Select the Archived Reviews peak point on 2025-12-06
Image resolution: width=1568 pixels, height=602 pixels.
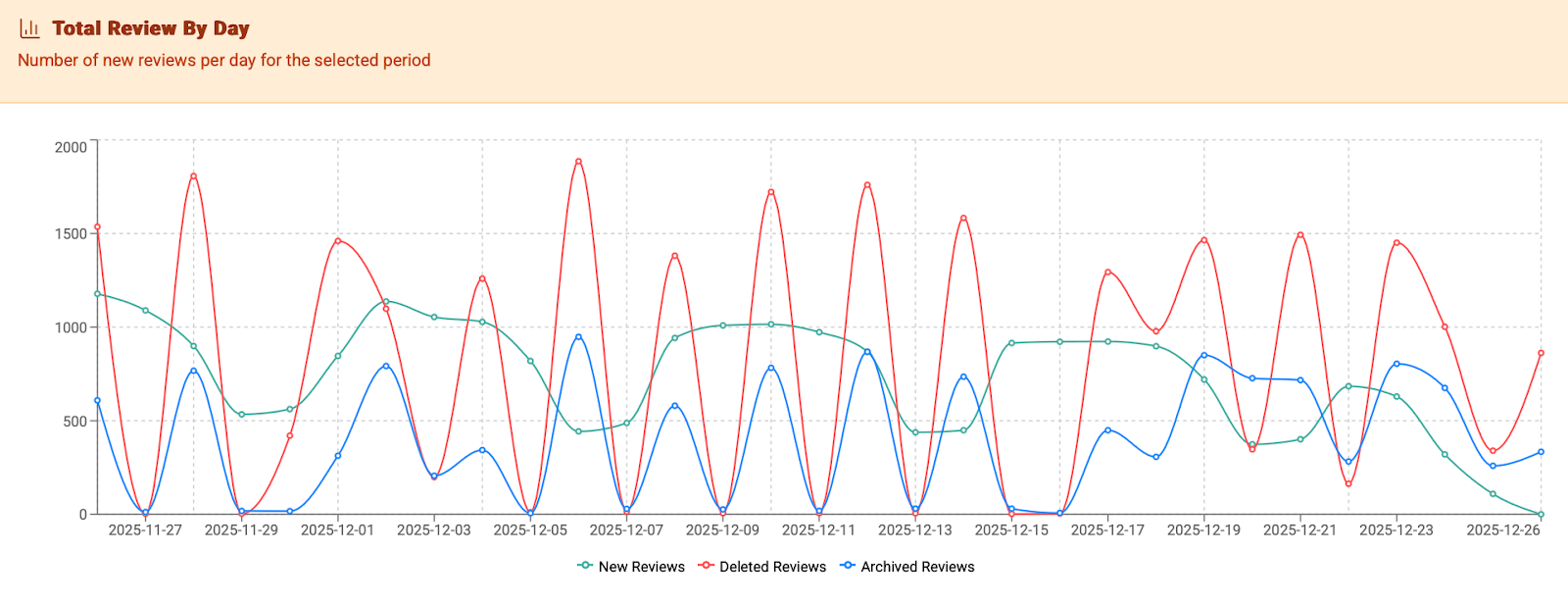578,337
